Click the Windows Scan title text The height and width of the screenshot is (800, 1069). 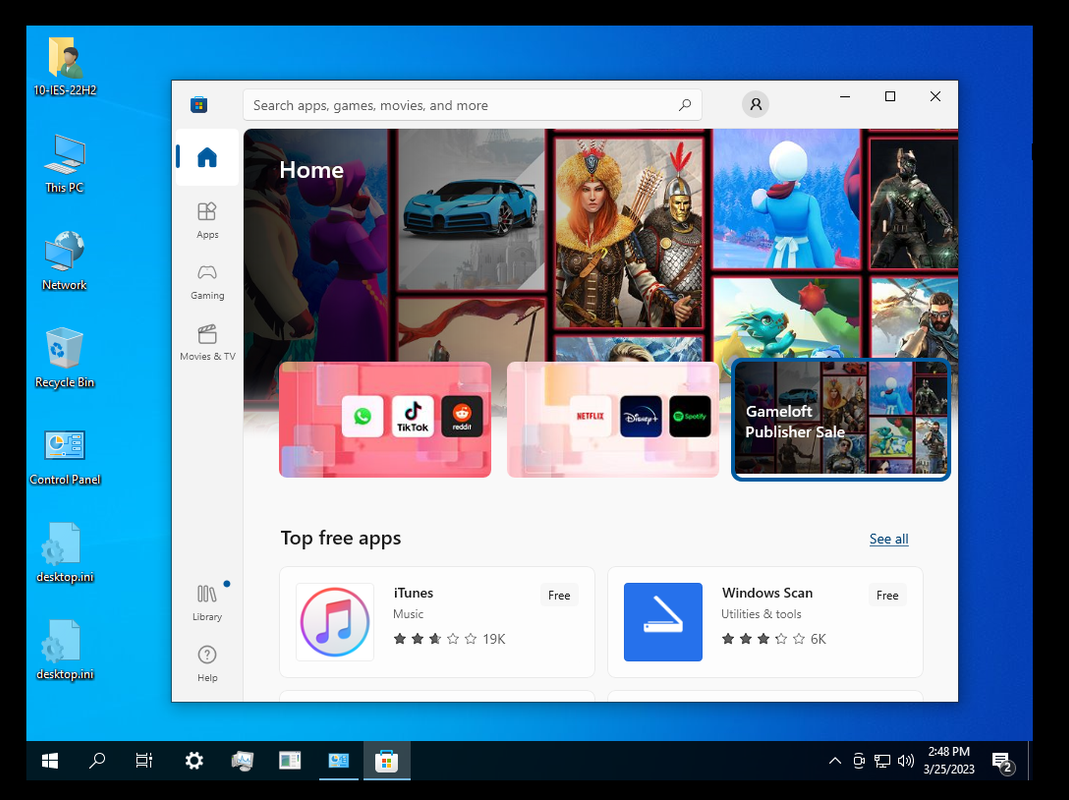click(767, 593)
